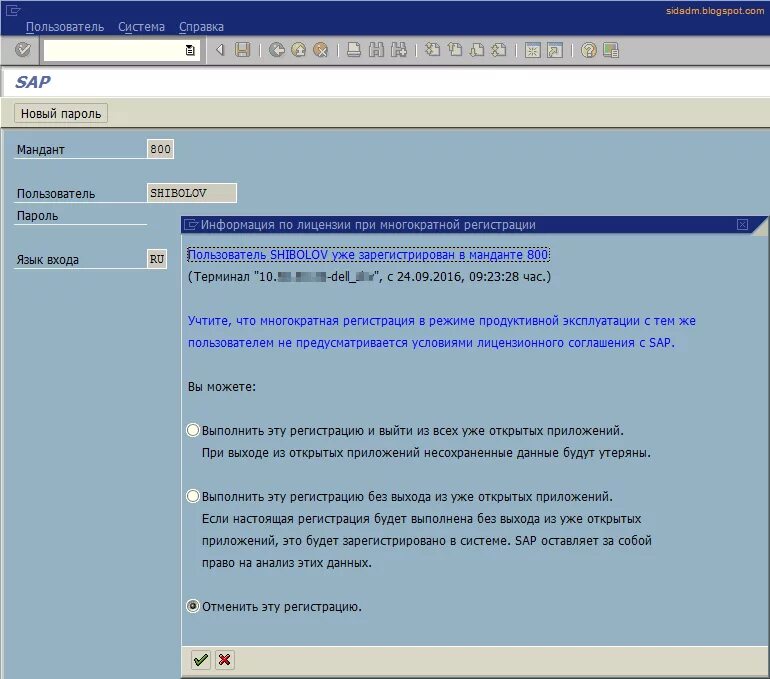Open the Пользователь menu
The image size is (770, 679).
pyautogui.click(x=65, y=27)
